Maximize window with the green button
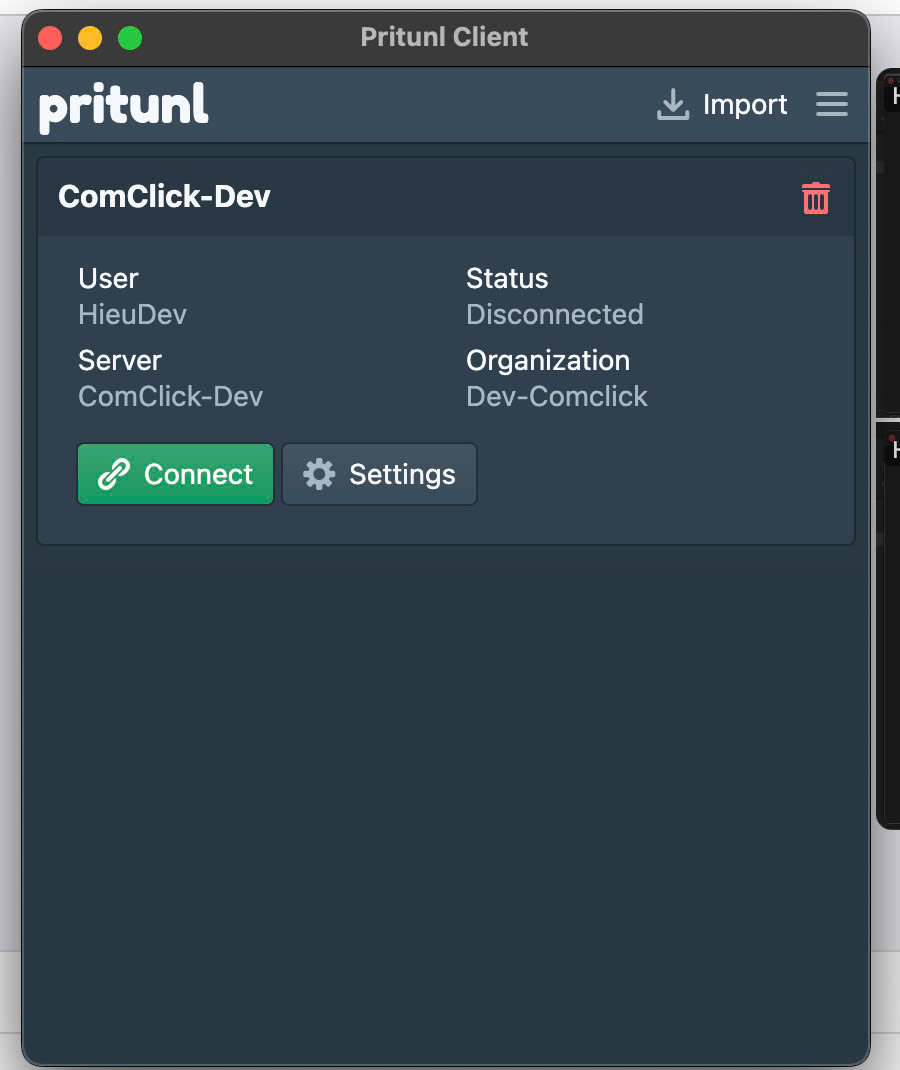 [130, 38]
